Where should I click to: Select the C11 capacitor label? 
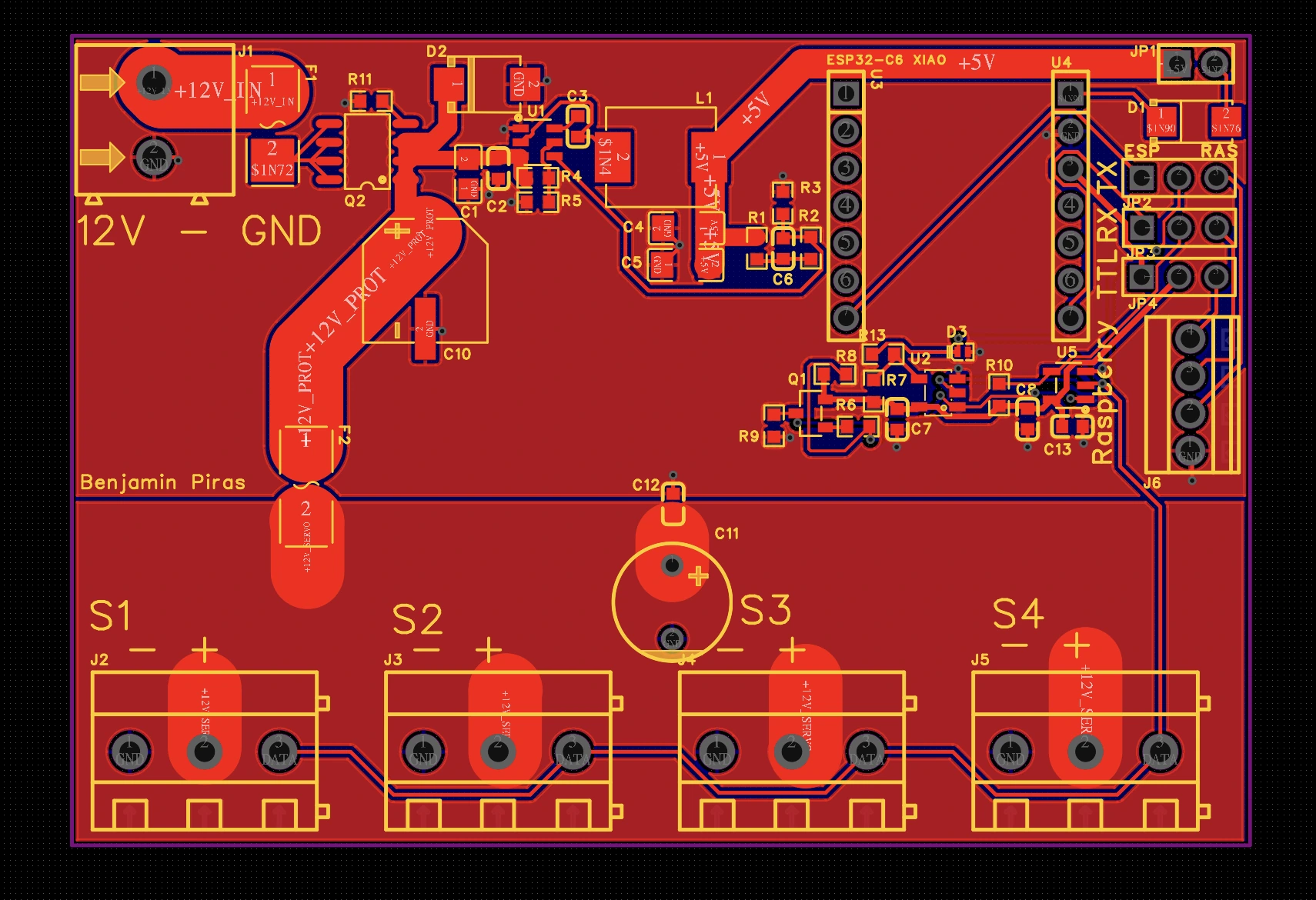click(726, 534)
